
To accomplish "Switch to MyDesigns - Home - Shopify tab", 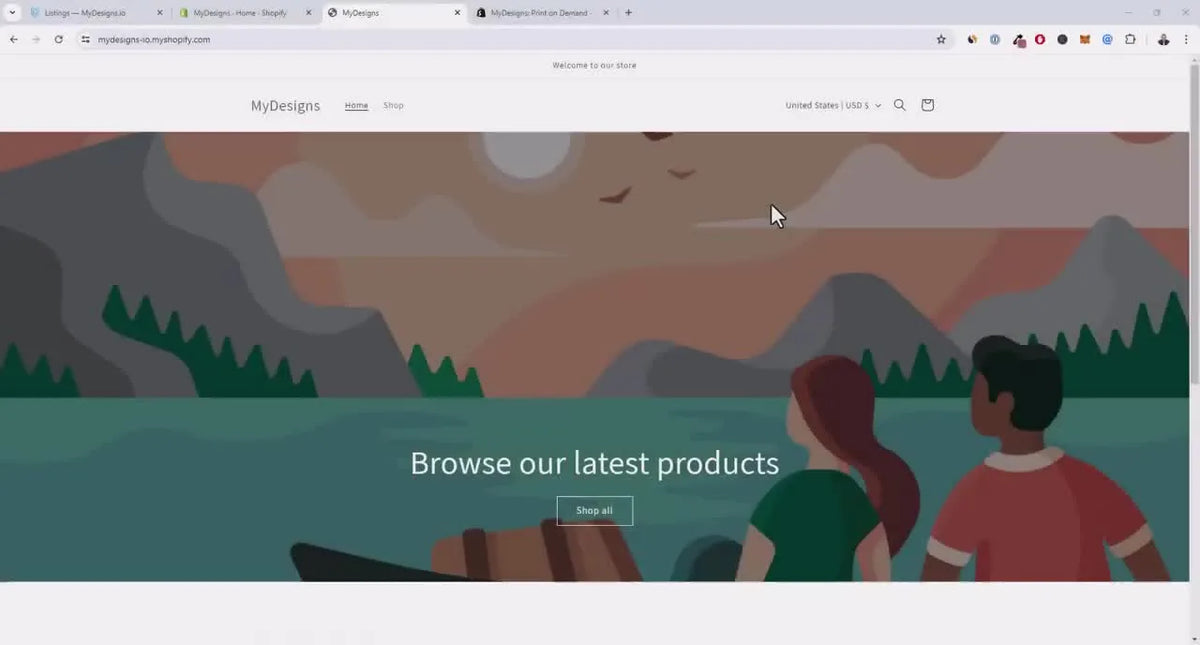I will 245,13.
